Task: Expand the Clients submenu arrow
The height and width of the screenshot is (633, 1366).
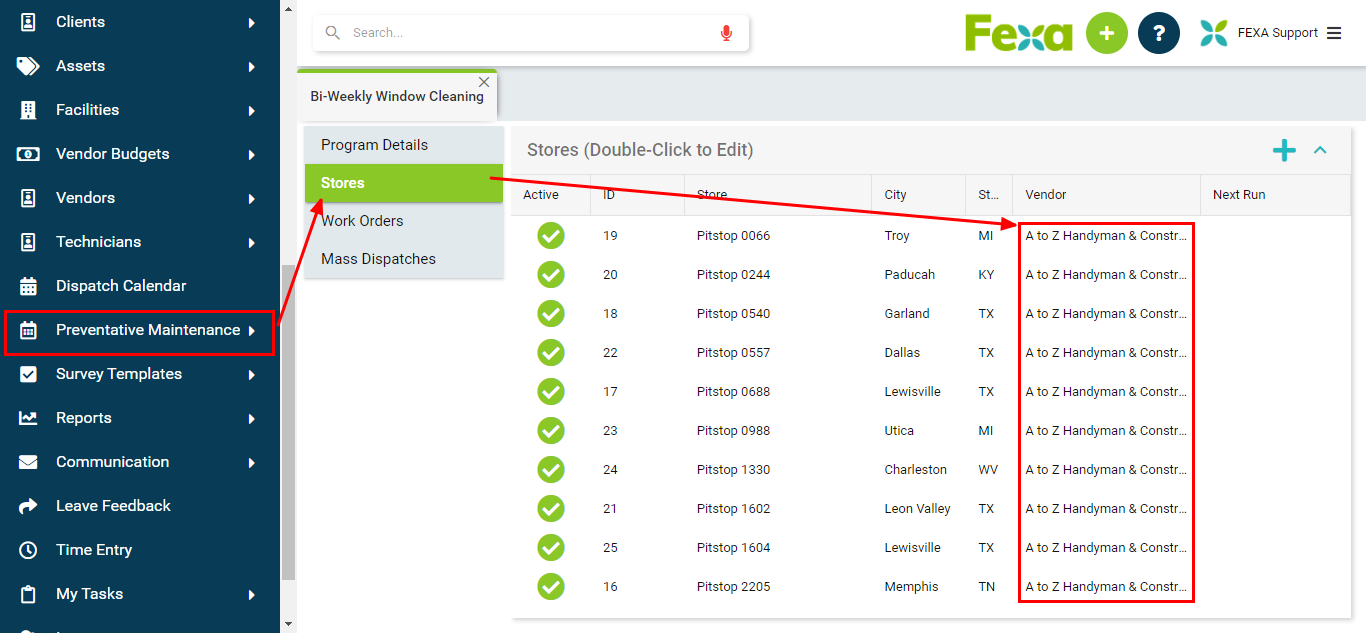Action: pyautogui.click(x=252, y=22)
